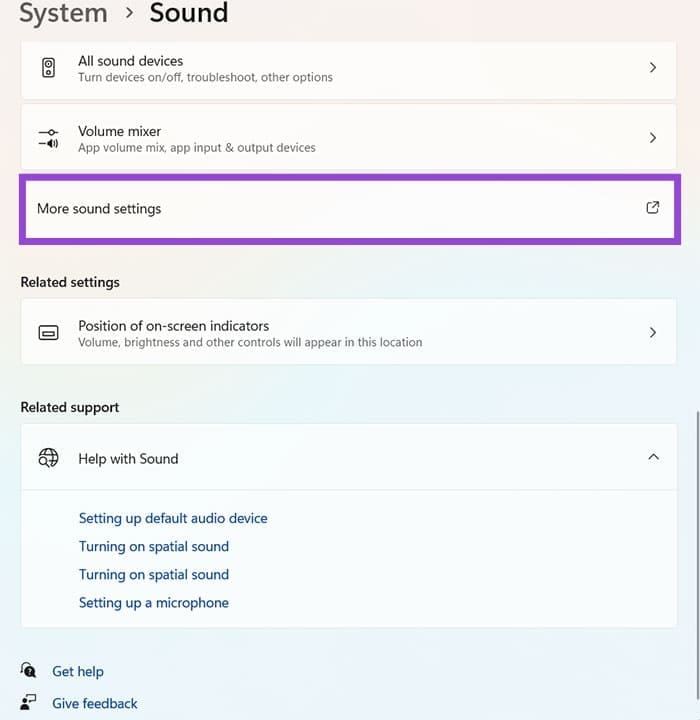Expand Volume mixer using its right chevron
This screenshot has width=700, height=720.
pyautogui.click(x=653, y=138)
